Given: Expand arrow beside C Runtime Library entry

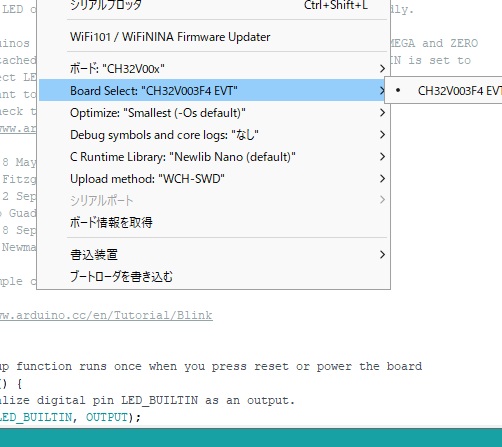Looking at the screenshot, I should pyautogui.click(x=382, y=157).
